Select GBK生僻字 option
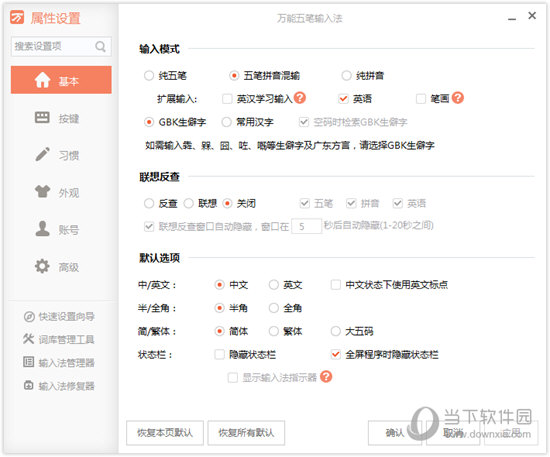The width and height of the screenshot is (550, 457). (149, 122)
